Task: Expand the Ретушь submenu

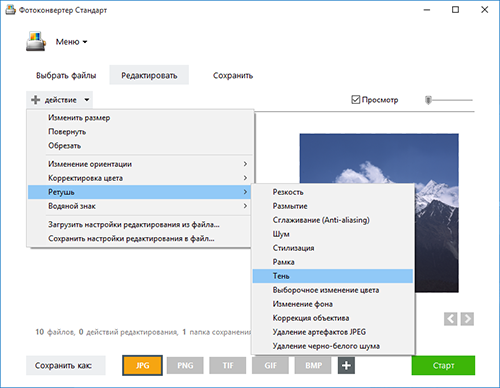Action: [x=140, y=192]
